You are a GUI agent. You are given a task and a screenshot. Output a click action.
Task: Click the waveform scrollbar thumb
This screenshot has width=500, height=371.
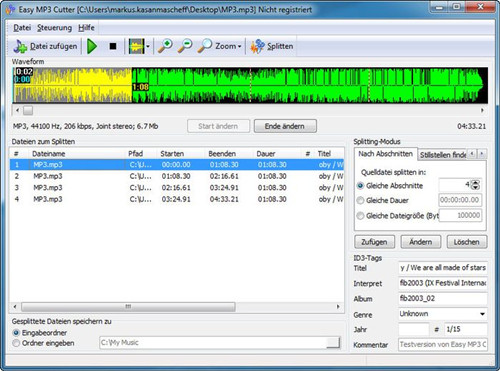click(28, 110)
